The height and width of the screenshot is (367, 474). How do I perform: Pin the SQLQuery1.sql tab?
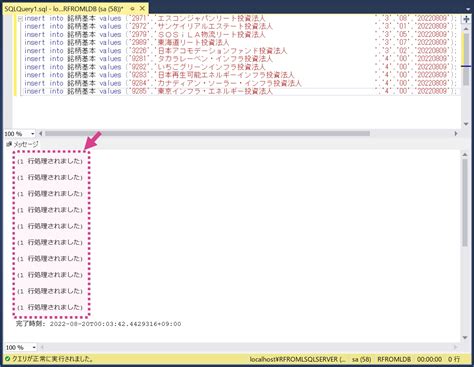(x=132, y=8)
